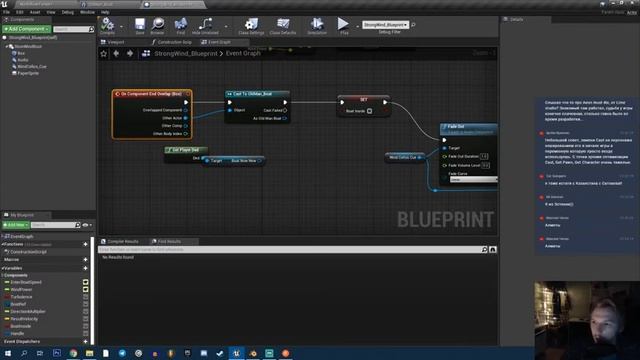
Task: Toggle visibility of the EnterBoatSpeed variable
Action: point(86,282)
